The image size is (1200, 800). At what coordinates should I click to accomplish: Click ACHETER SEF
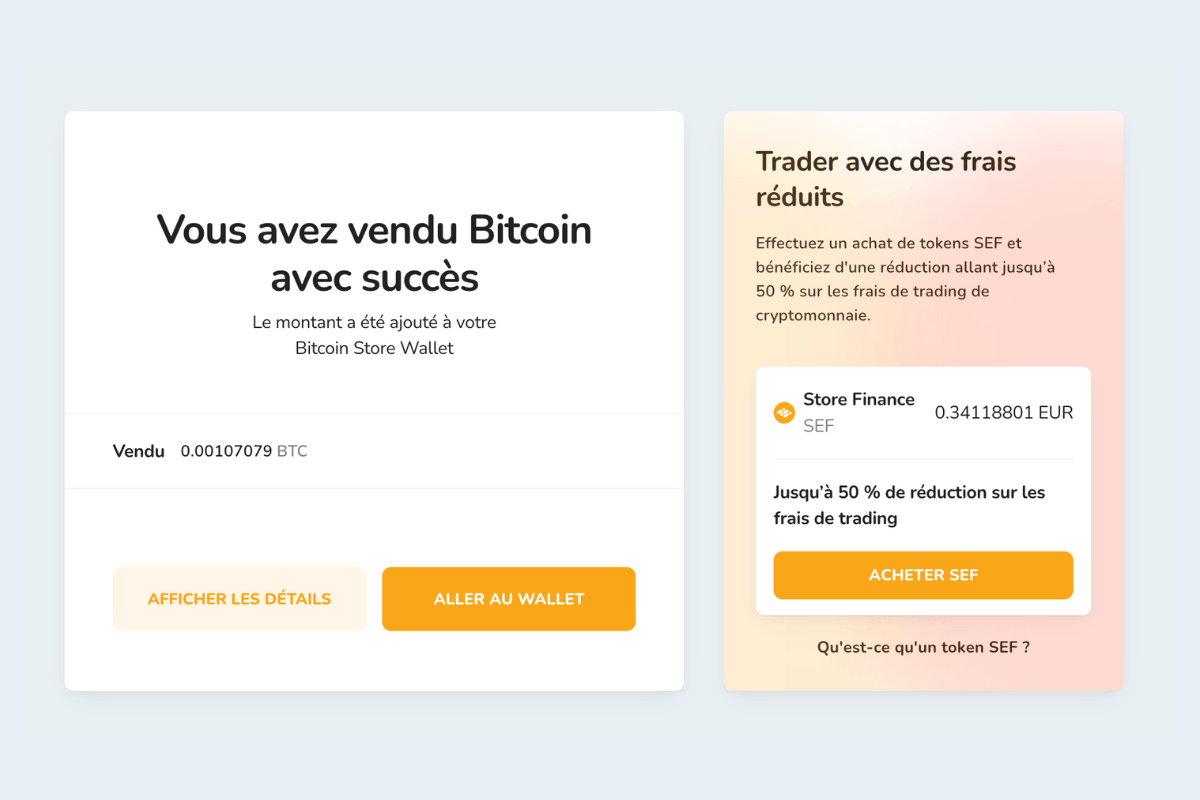922,575
